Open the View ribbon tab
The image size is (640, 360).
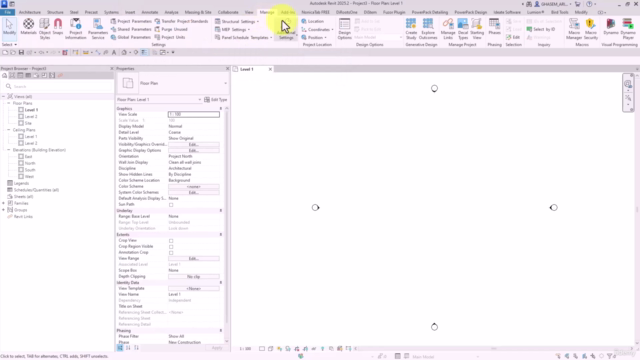click(x=249, y=12)
